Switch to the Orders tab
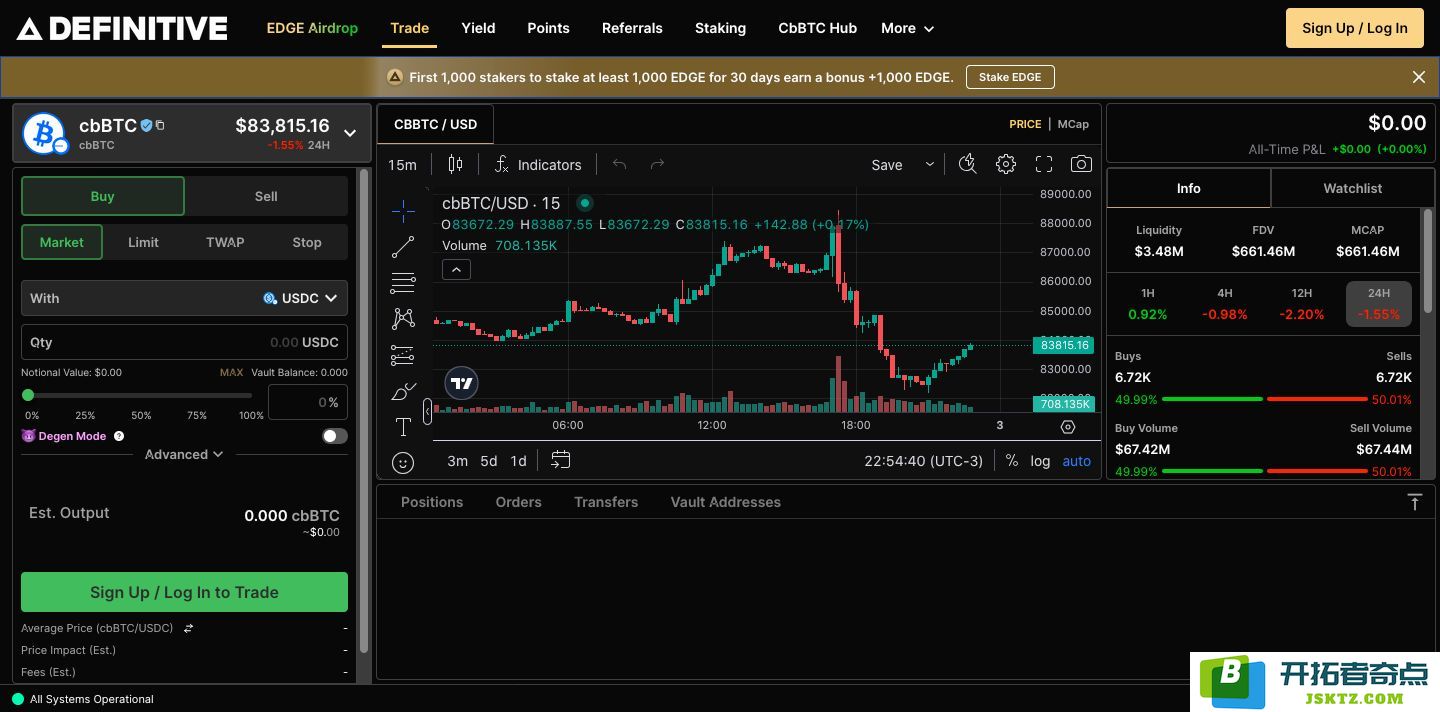Screen dimensions: 1440x712 (518, 502)
